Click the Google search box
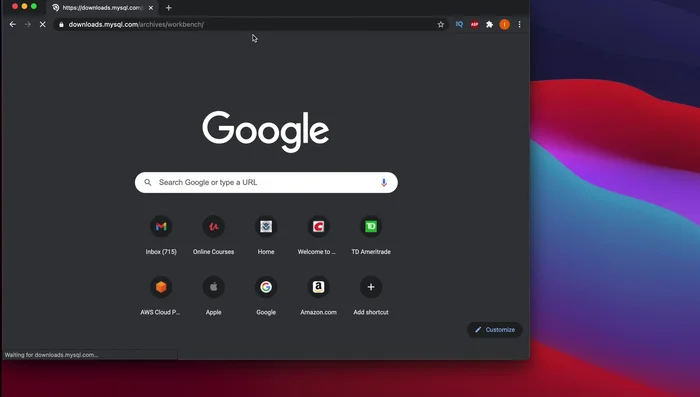Screen dimensions: 700x397 click(x=266, y=183)
